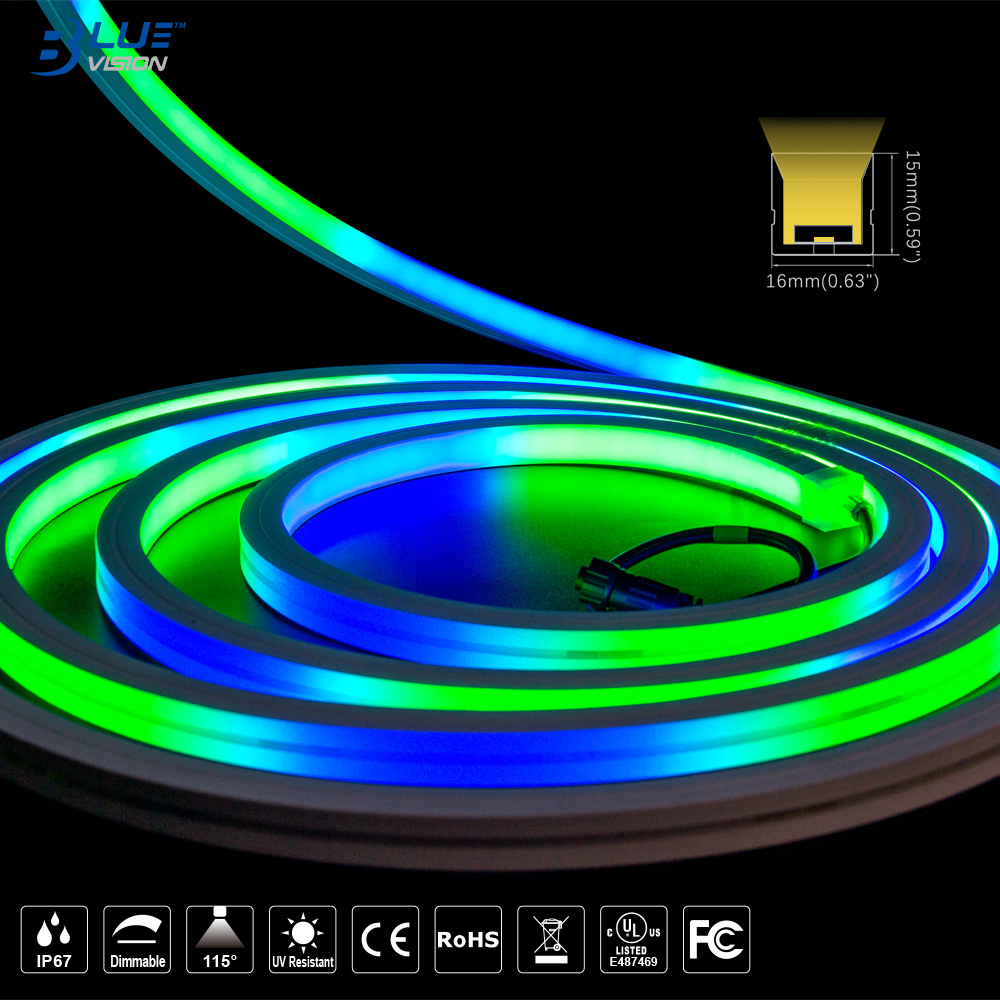Click the UV Resistant sun icon
The height and width of the screenshot is (1000, 1000).
[302, 940]
